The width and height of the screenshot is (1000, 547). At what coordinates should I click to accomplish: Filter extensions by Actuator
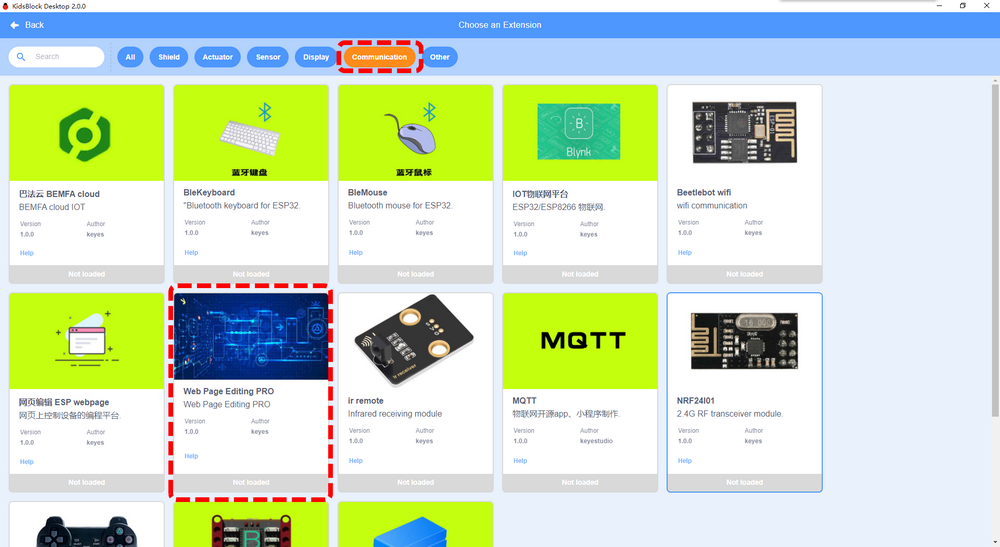click(x=217, y=57)
